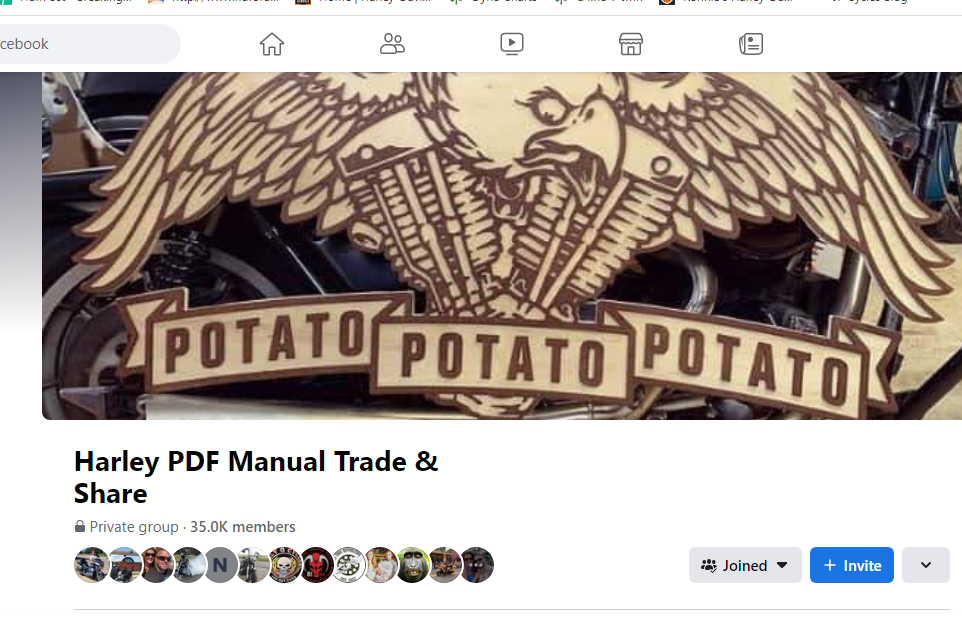Open the red devil logo member avatar
The width and height of the screenshot is (962, 621).
point(317,565)
